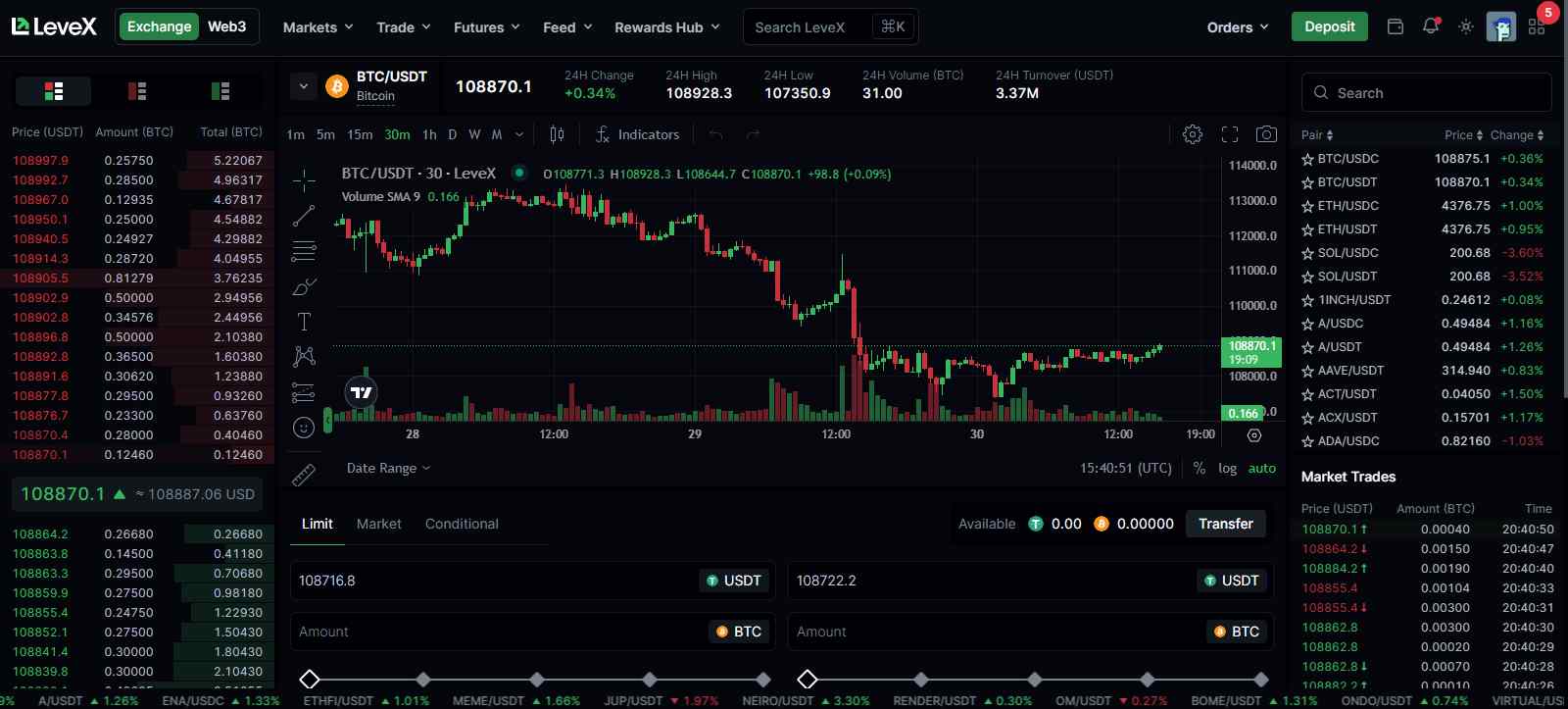Show both bids and asks order book view
The width and height of the screenshot is (1568, 709).
point(54,91)
